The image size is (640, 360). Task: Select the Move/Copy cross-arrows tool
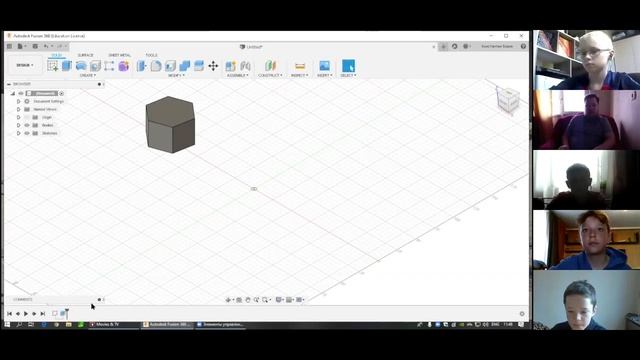click(213, 66)
